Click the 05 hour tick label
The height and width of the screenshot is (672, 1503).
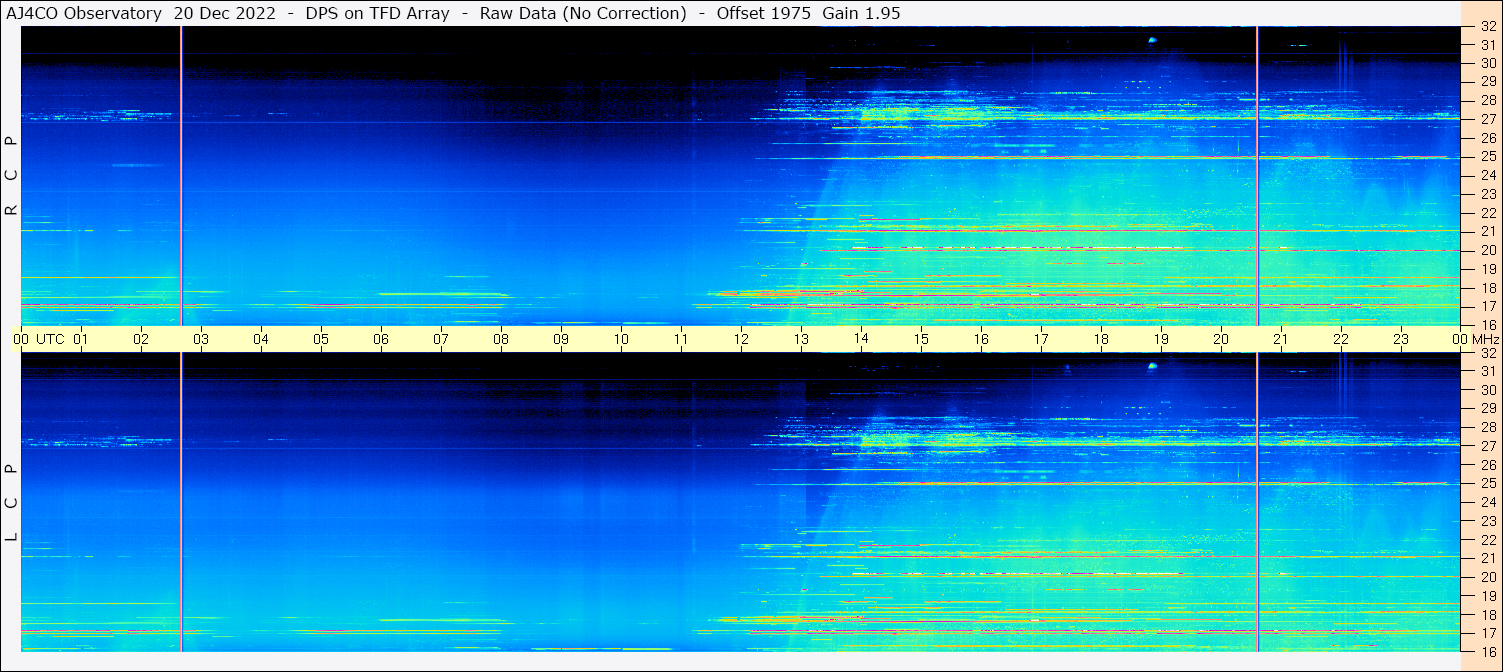[321, 339]
